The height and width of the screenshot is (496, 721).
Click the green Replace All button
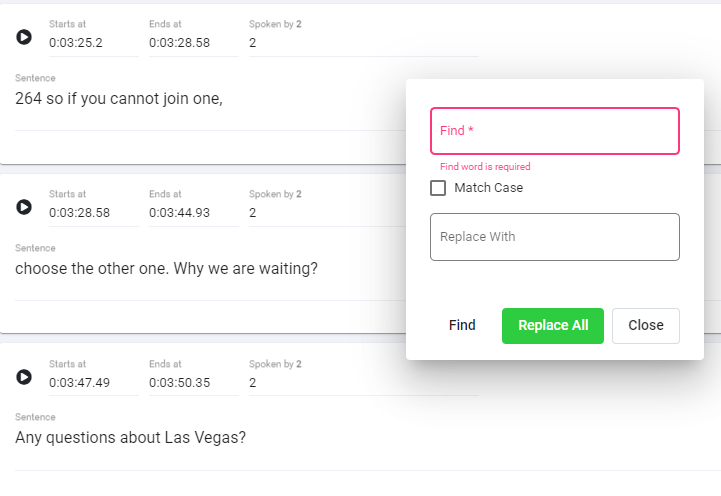(x=553, y=325)
